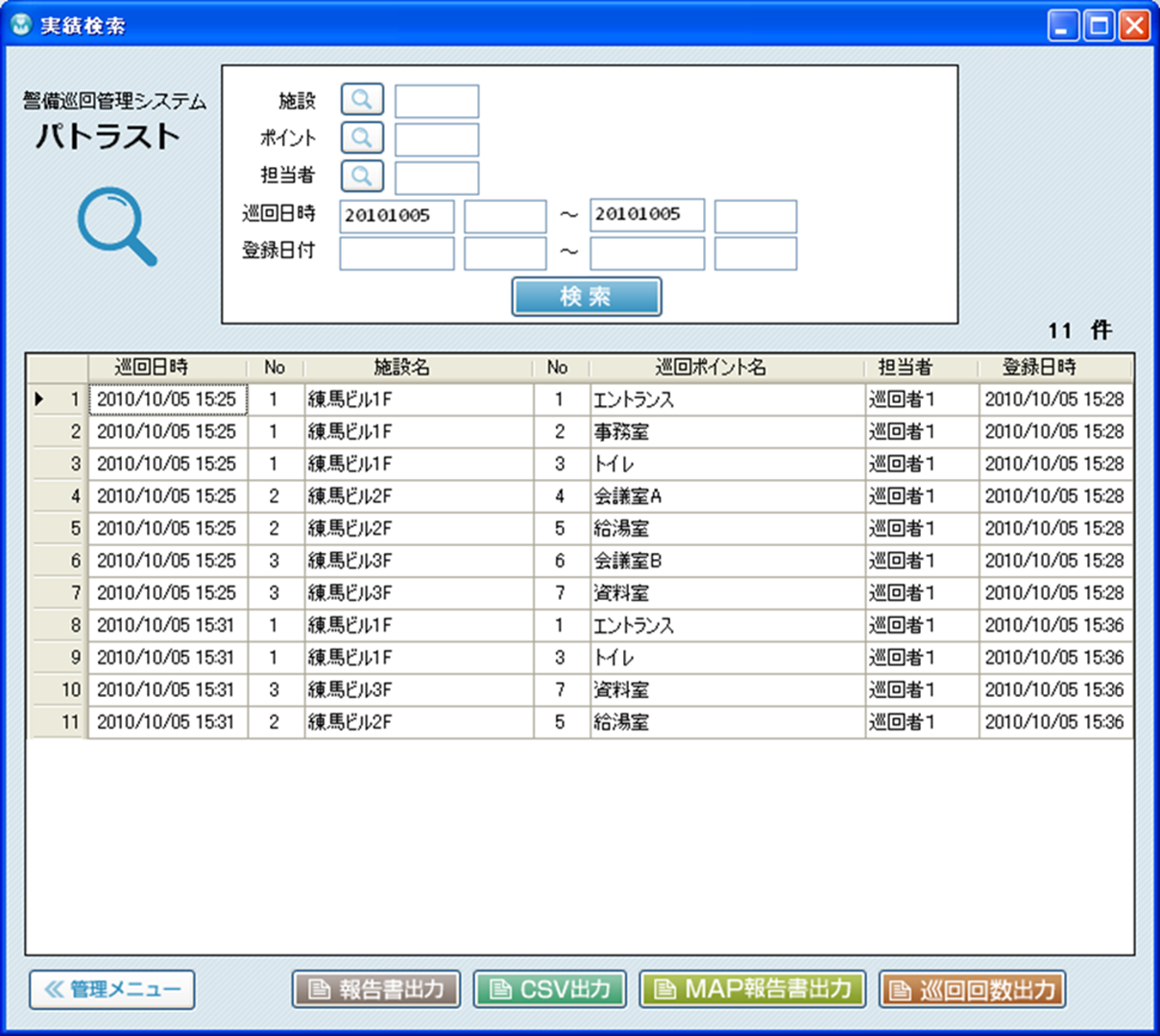Click the 巡回ポイント名 column header
The width and height of the screenshot is (1160, 1036).
coord(711,367)
